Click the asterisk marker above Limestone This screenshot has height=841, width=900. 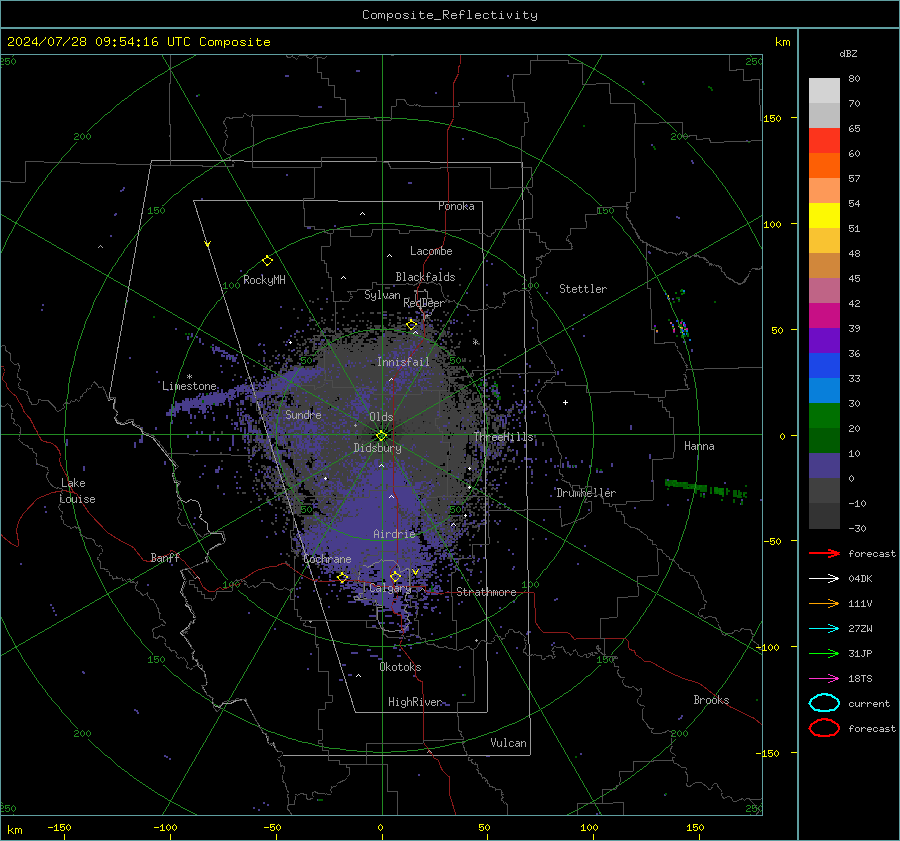click(189, 377)
